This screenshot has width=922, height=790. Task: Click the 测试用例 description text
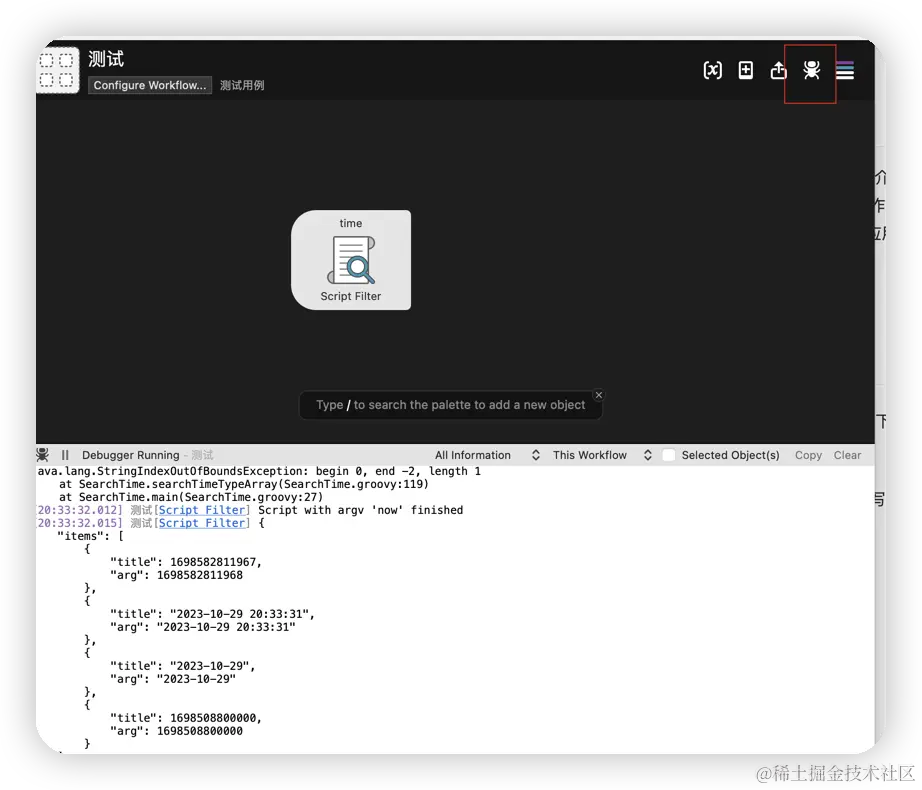pyautogui.click(x=242, y=85)
